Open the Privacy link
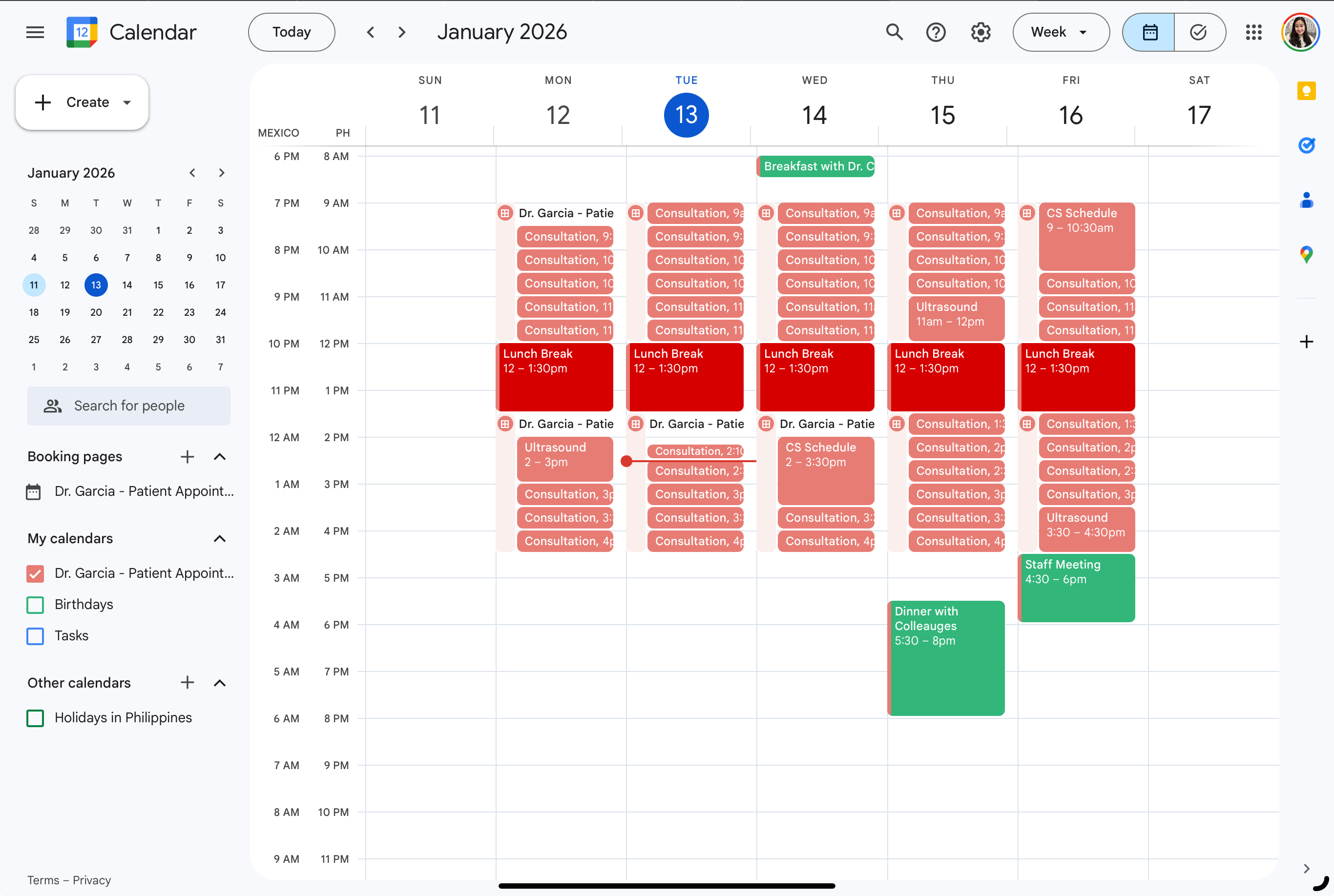The image size is (1334, 896). 91,880
